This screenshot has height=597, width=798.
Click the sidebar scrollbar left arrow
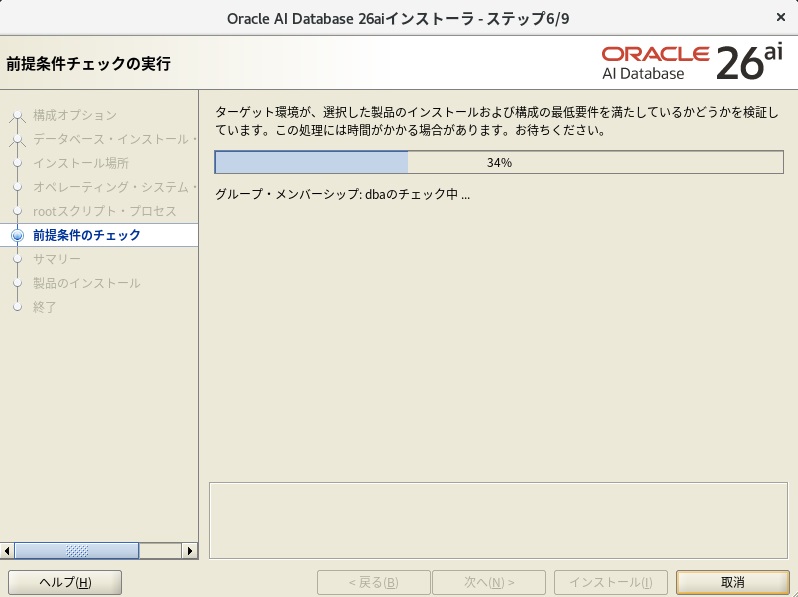tap(7, 550)
